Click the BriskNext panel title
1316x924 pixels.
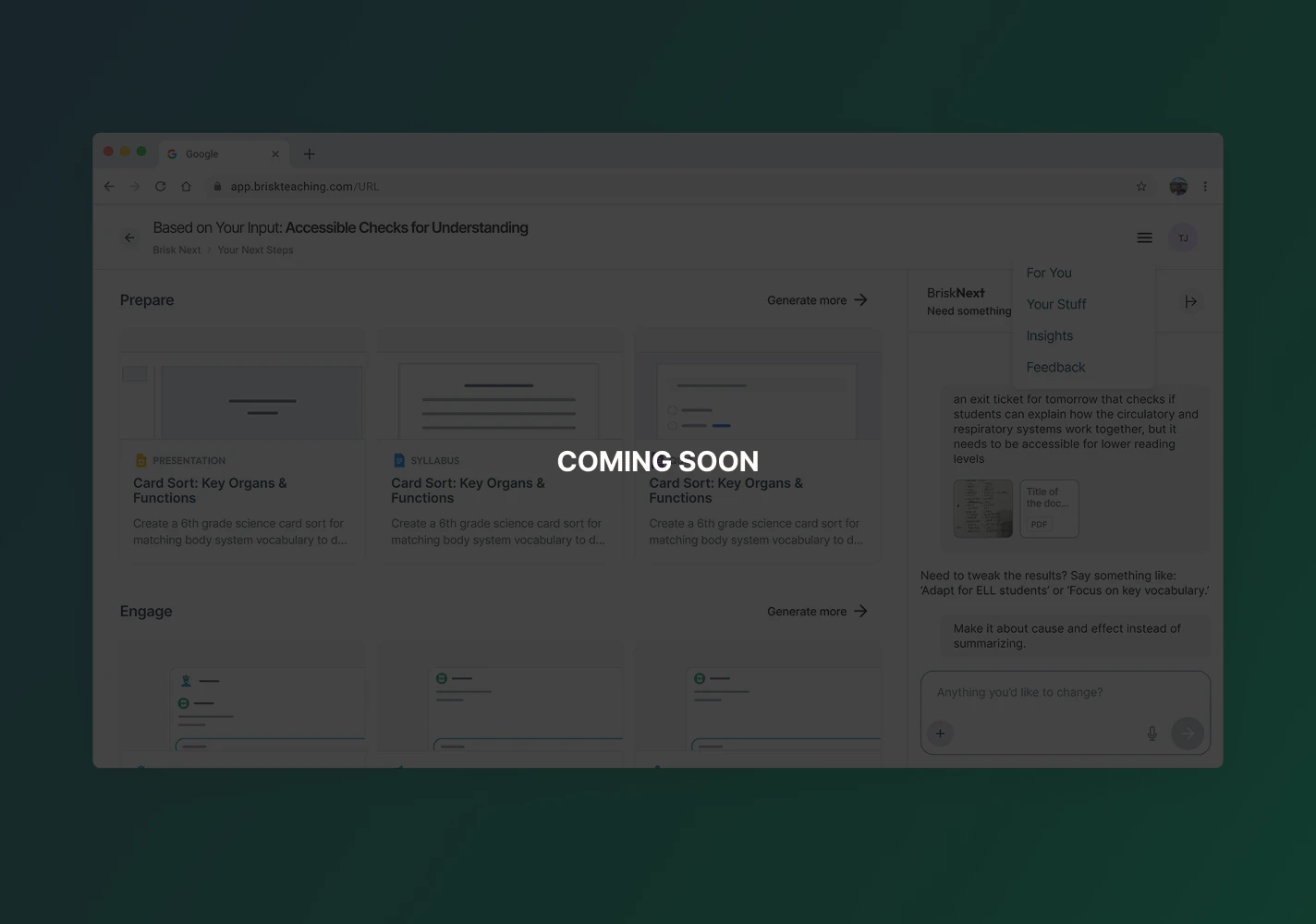(x=956, y=293)
